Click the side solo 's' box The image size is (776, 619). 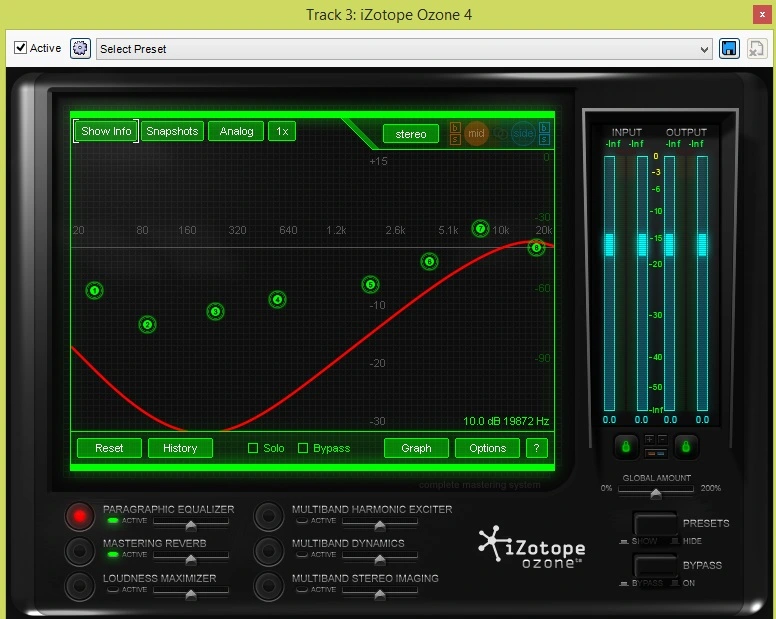[x=544, y=140]
